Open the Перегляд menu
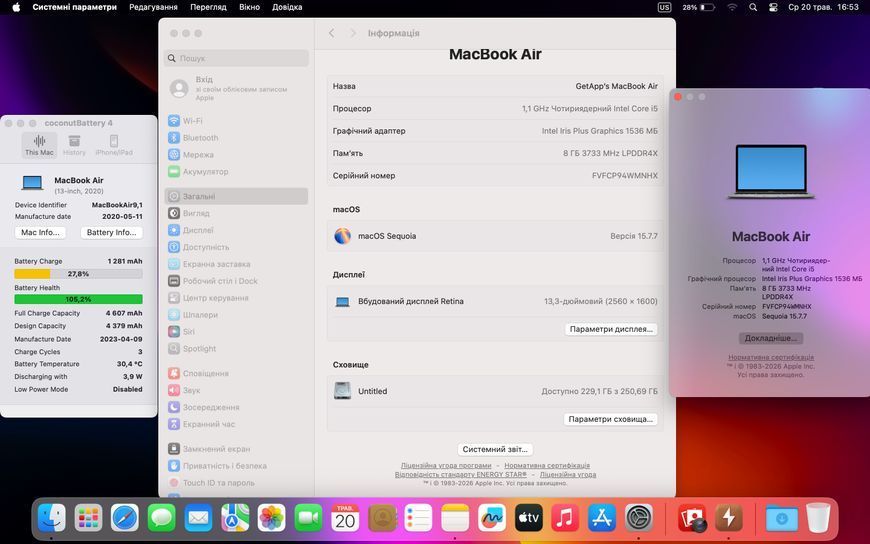Screen dimensions: 870x544 (x=208, y=7)
